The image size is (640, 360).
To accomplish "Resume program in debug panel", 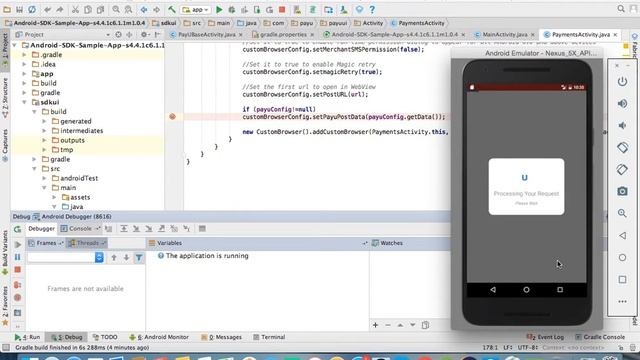I will (x=18, y=244).
